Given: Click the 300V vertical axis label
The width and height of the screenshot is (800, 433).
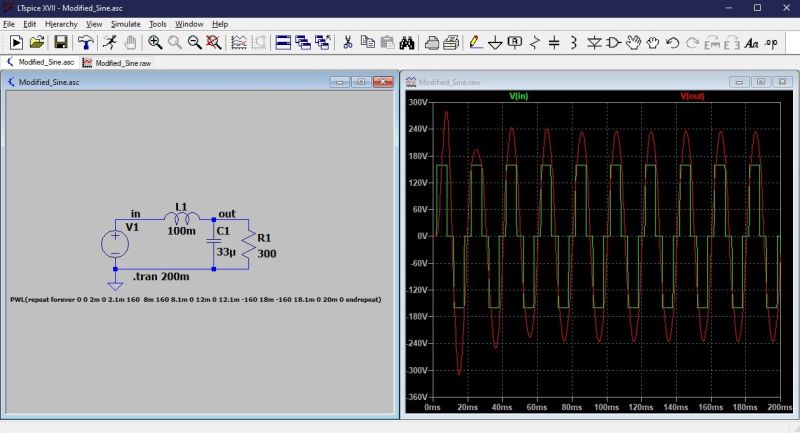Looking at the screenshot, I should pos(418,102).
